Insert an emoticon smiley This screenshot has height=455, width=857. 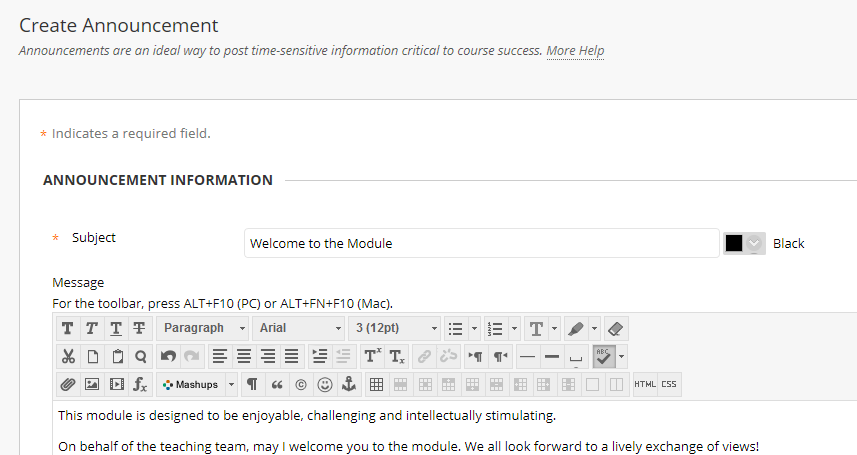(x=325, y=384)
